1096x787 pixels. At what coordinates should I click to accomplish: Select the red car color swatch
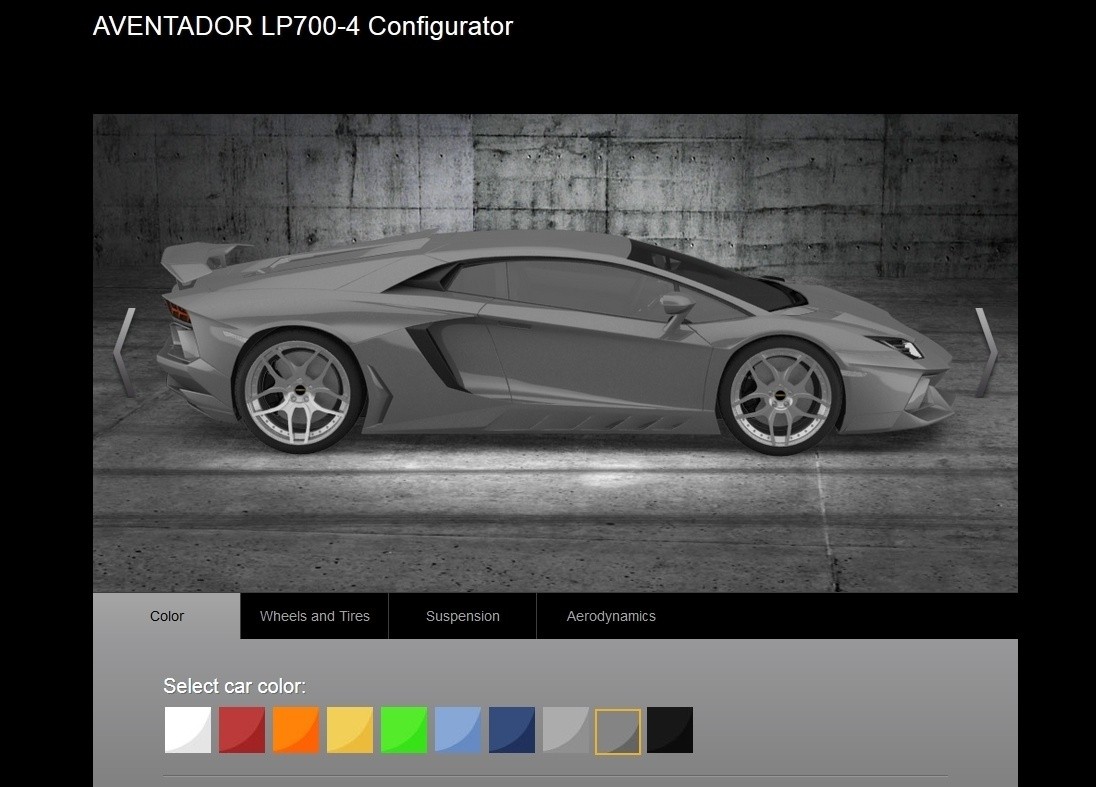pos(242,730)
